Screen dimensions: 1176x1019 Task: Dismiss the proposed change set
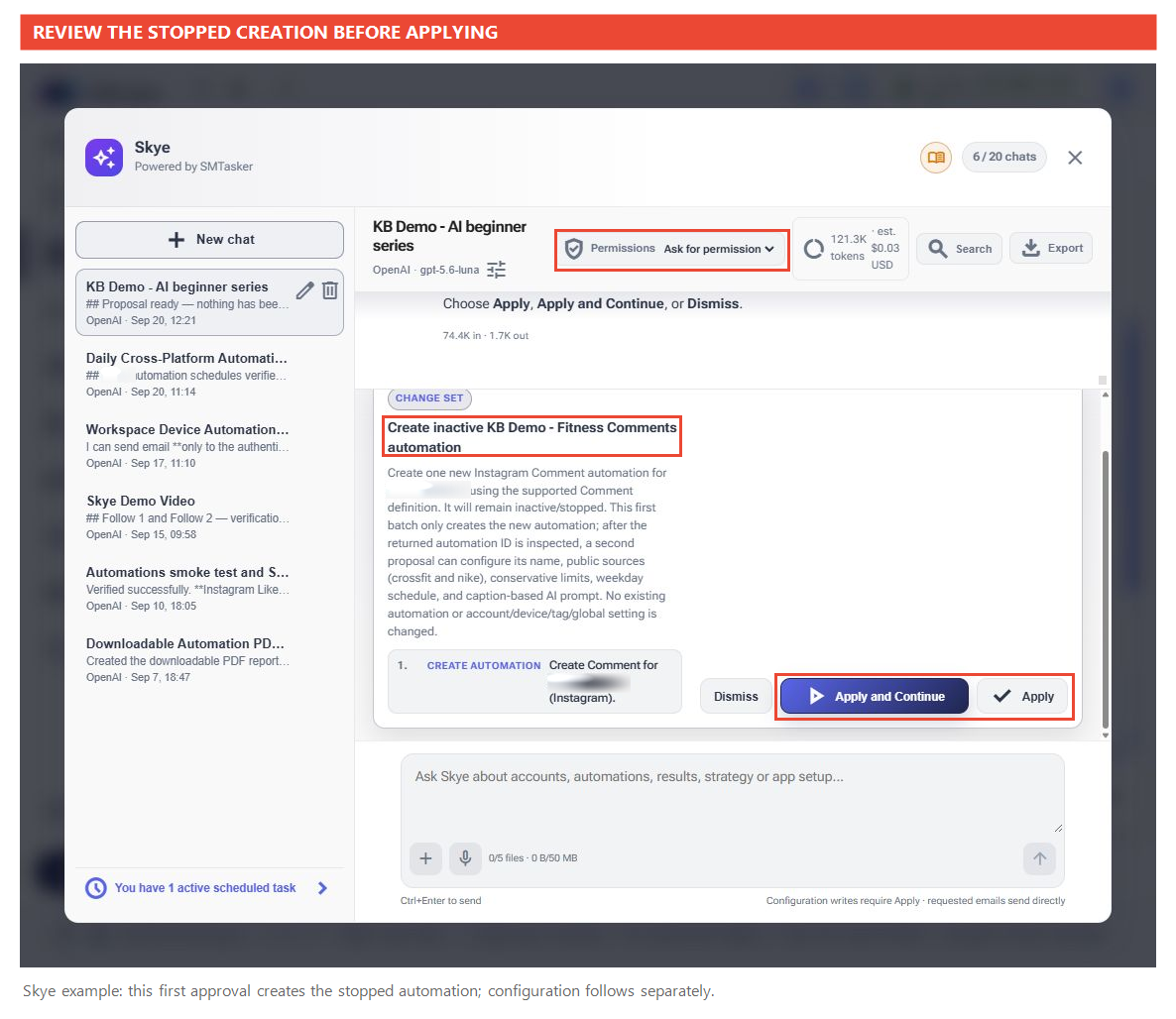(x=736, y=697)
